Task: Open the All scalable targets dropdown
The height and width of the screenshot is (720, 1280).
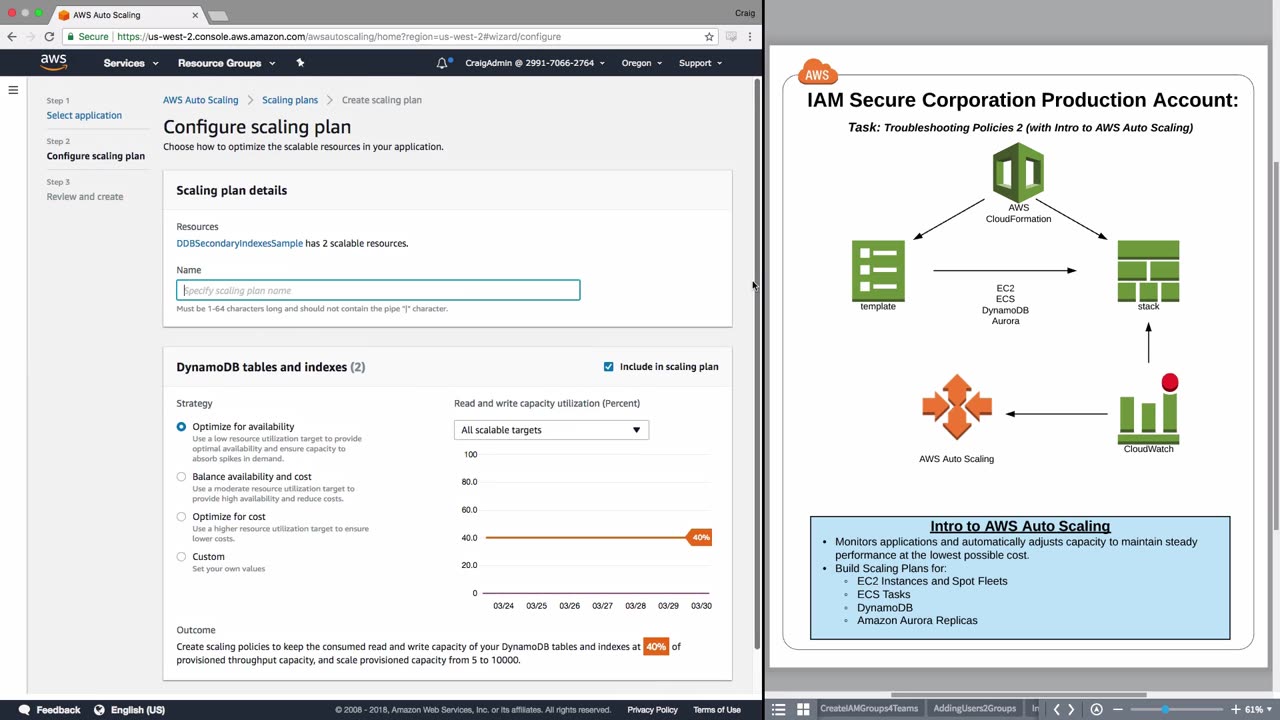Action: (551, 430)
